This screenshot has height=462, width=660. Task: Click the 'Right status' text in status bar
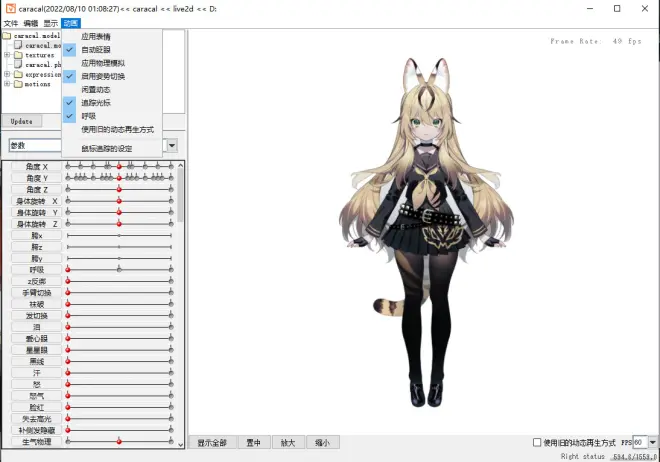(582, 457)
